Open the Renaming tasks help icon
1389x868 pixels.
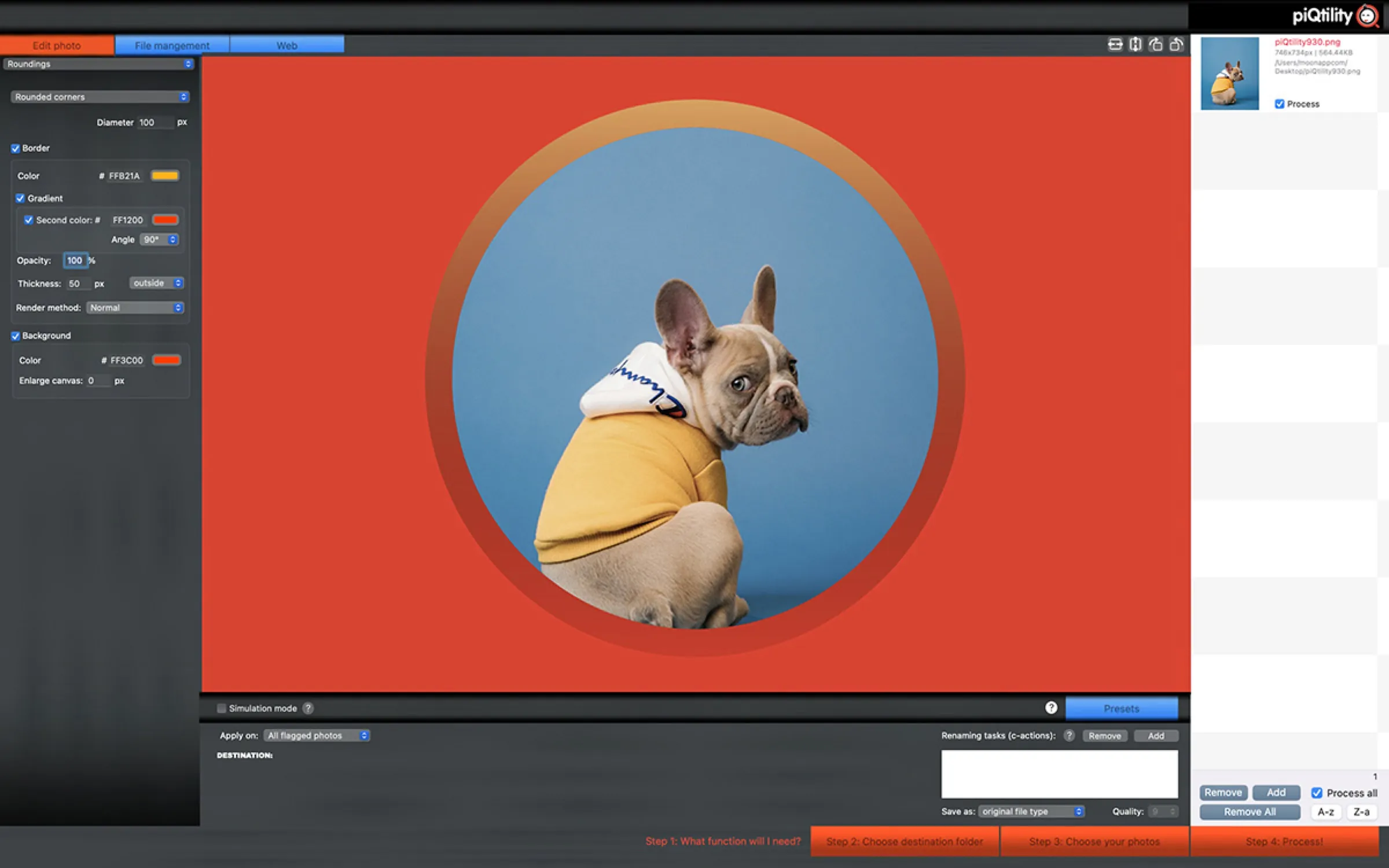[x=1070, y=735]
